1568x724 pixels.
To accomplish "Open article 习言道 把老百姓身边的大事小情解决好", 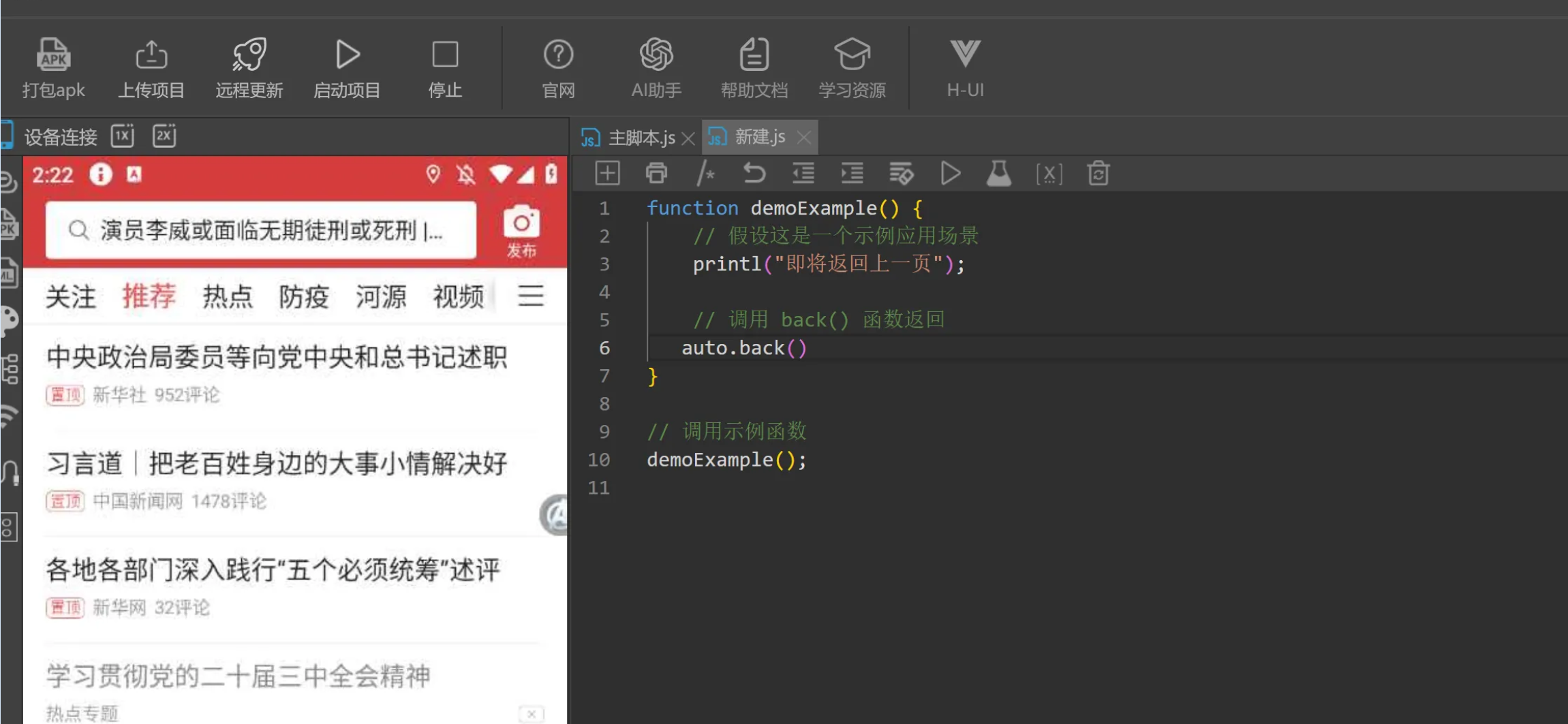I will pyautogui.click(x=277, y=463).
